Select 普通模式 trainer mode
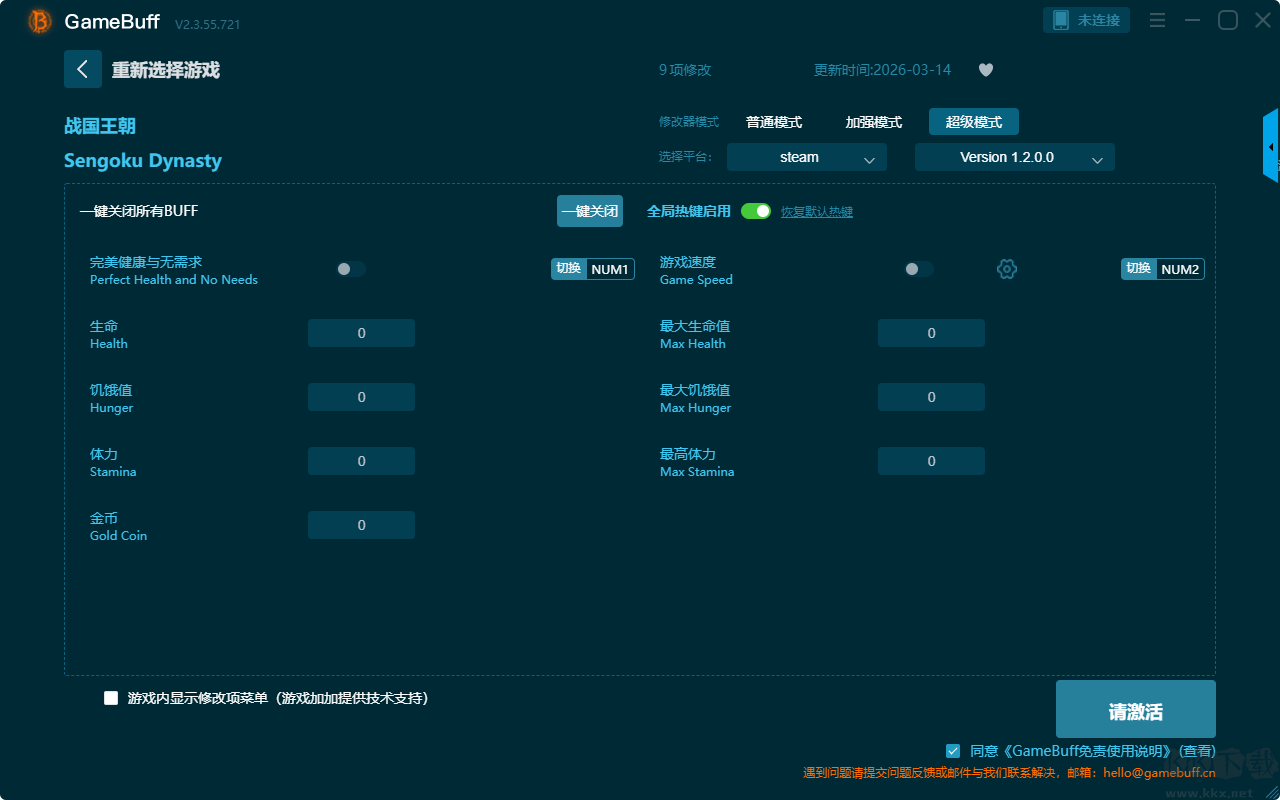Image resolution: width=1280 pixels, height=800 pixels. [x=774, y=122]
